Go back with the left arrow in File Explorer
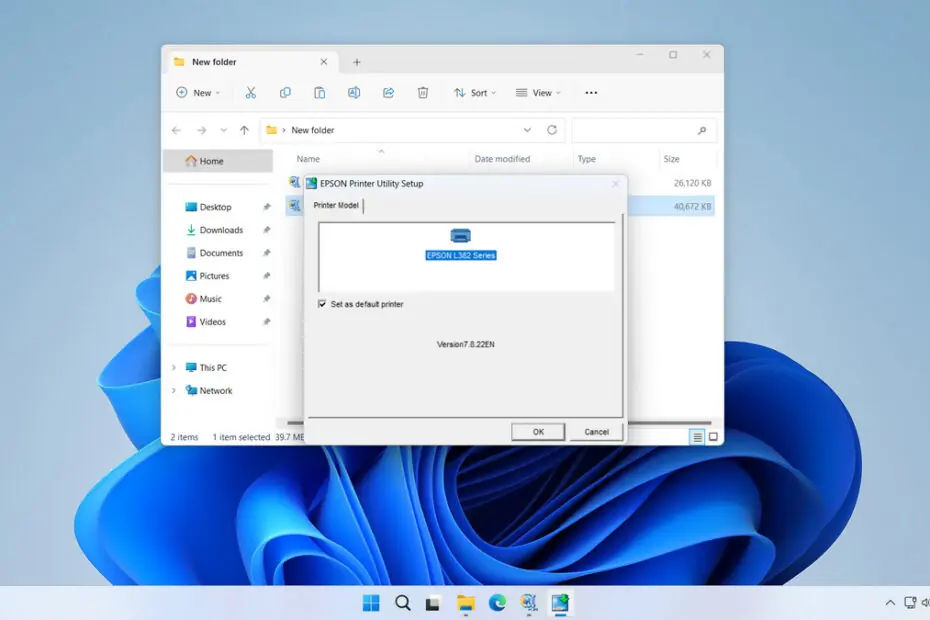930x620 pixels. click(x=176, y=130)
